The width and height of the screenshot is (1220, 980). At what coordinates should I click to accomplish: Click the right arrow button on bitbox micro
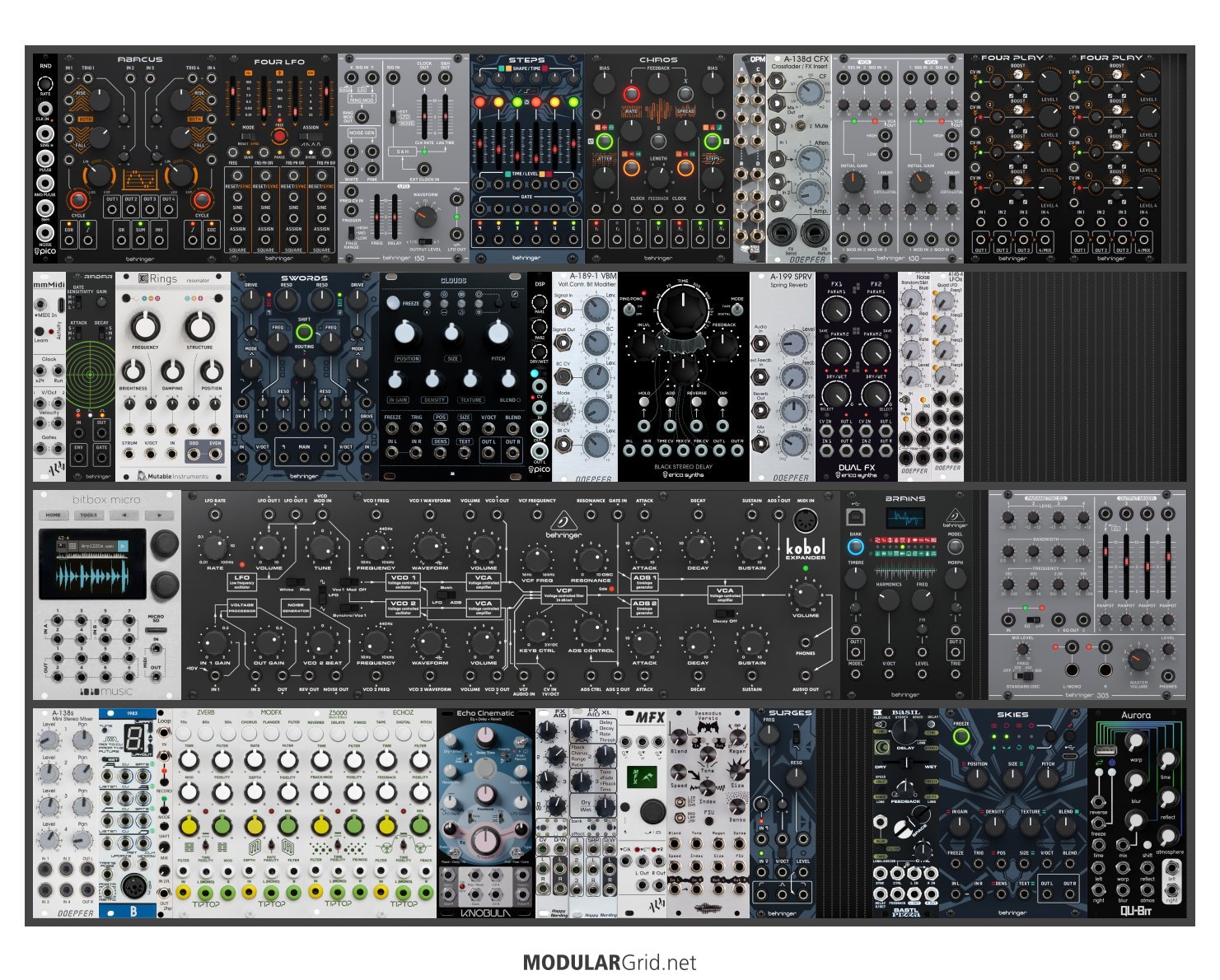coord(158,515)
